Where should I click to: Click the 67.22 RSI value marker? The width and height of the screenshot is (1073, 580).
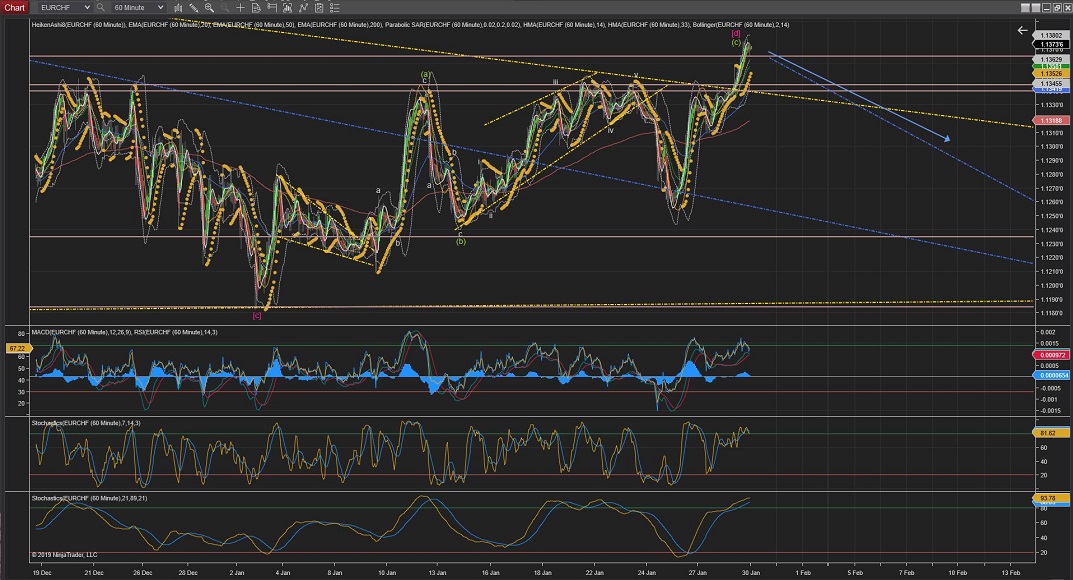[x=15, y=349]
